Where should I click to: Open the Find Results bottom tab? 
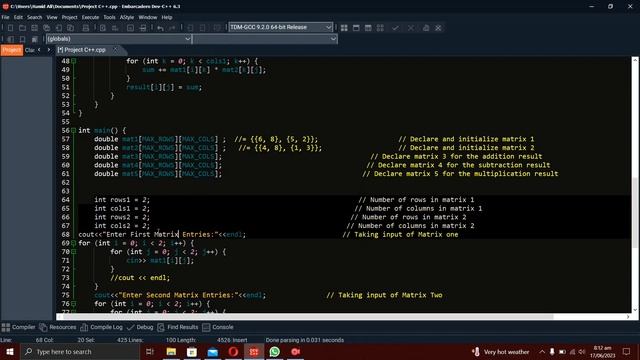[x=178, y=327]
